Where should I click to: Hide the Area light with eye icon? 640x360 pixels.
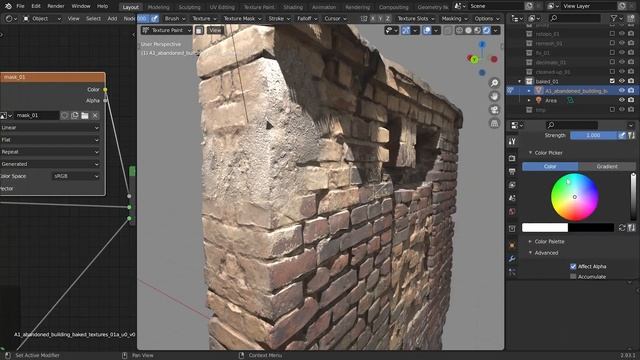pos(622,100)
